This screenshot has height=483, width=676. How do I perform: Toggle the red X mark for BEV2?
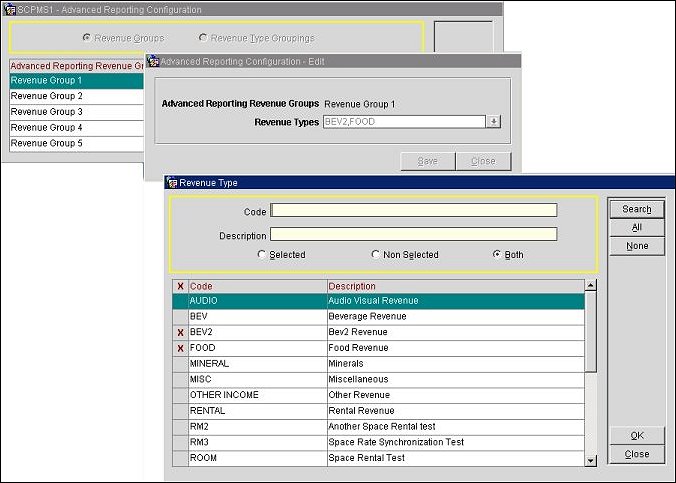pyautogui.click(x=180, y=332)
